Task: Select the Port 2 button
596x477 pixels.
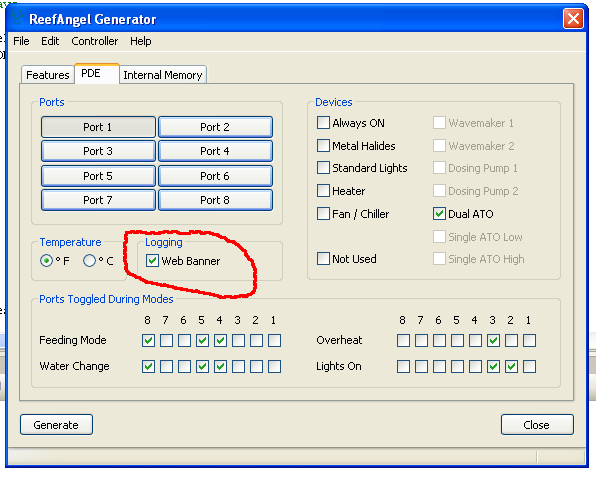Action: click(215, 127)
